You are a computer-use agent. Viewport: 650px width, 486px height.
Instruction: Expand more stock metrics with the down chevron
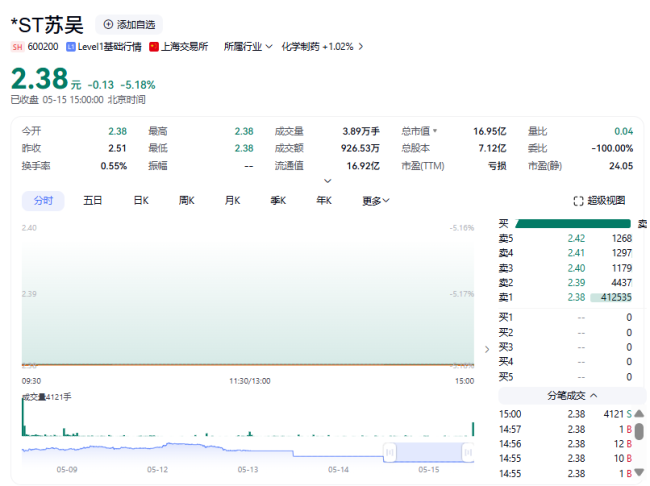coord(326,181)
